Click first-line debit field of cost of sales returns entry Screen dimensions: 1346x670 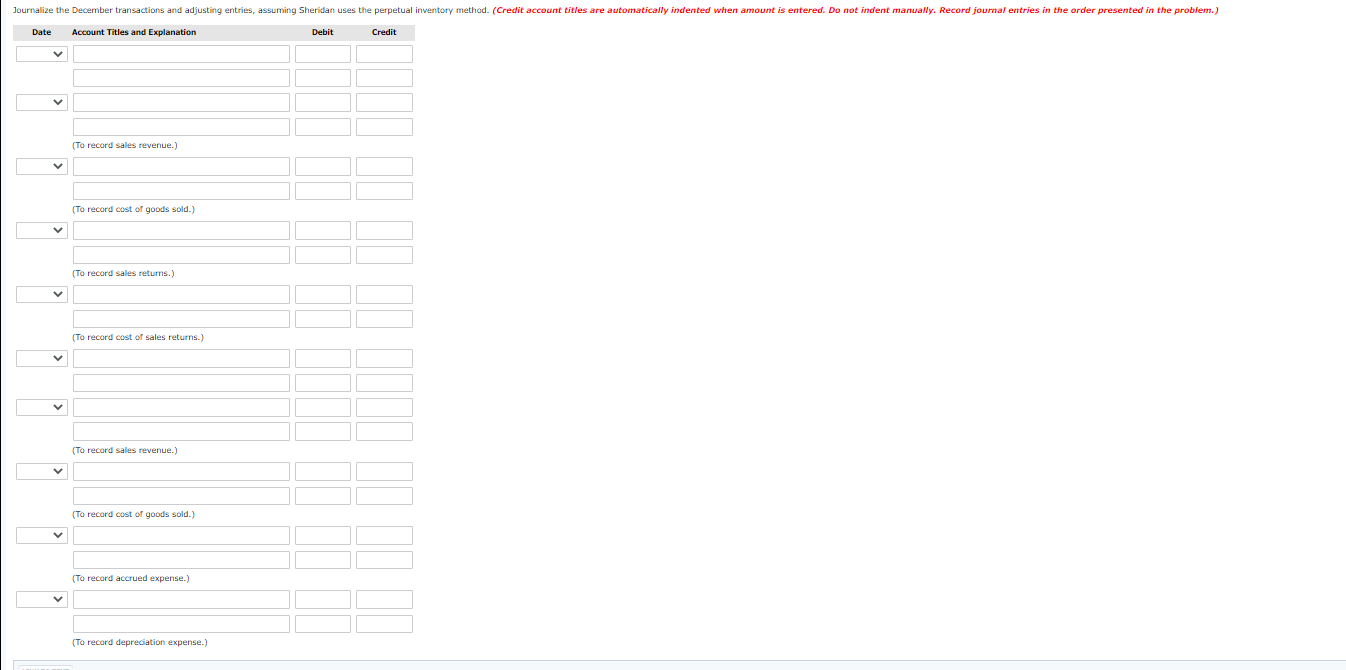click(x=323, y=295)
